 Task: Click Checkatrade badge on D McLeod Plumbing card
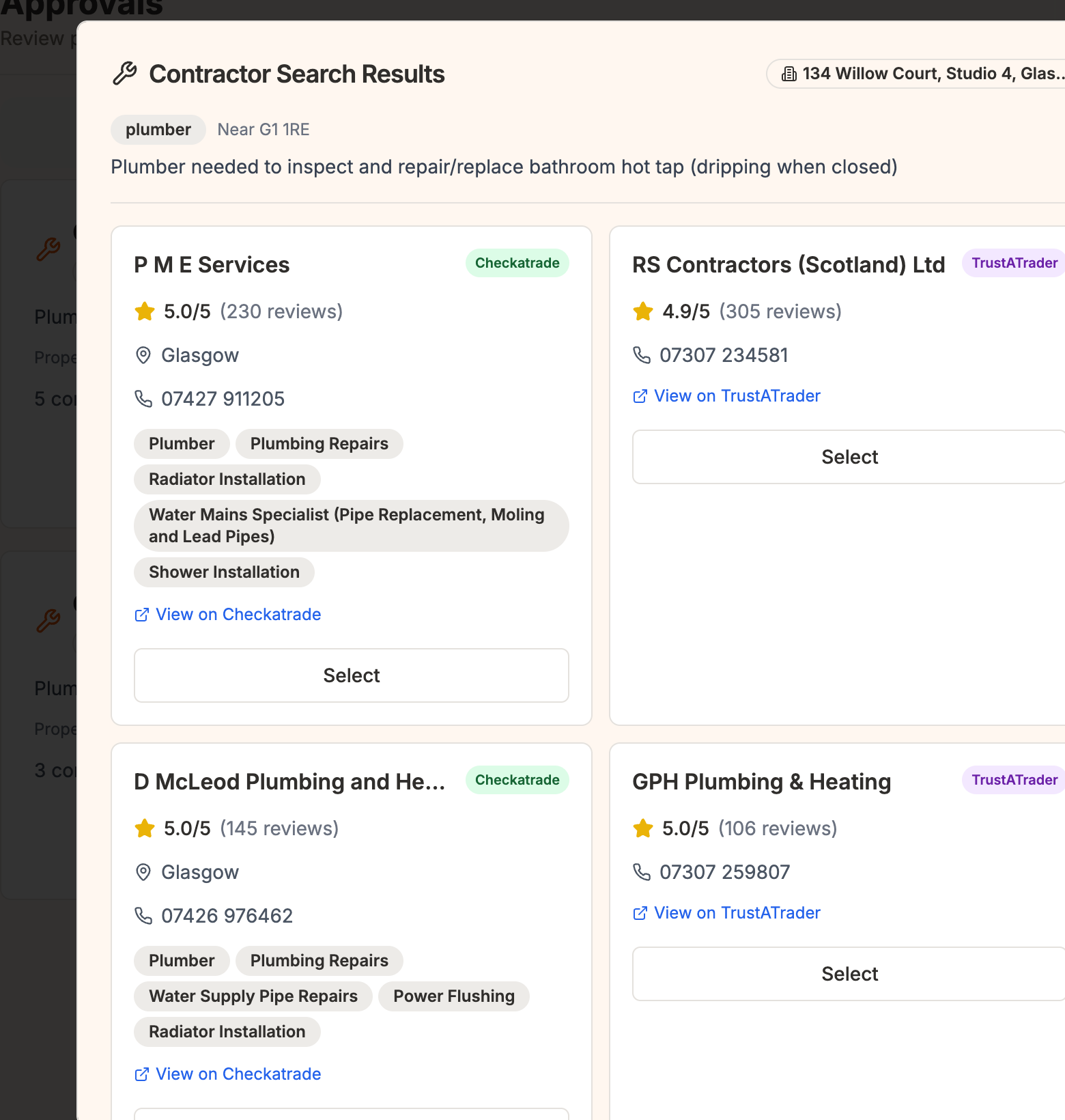coord(517,780)
